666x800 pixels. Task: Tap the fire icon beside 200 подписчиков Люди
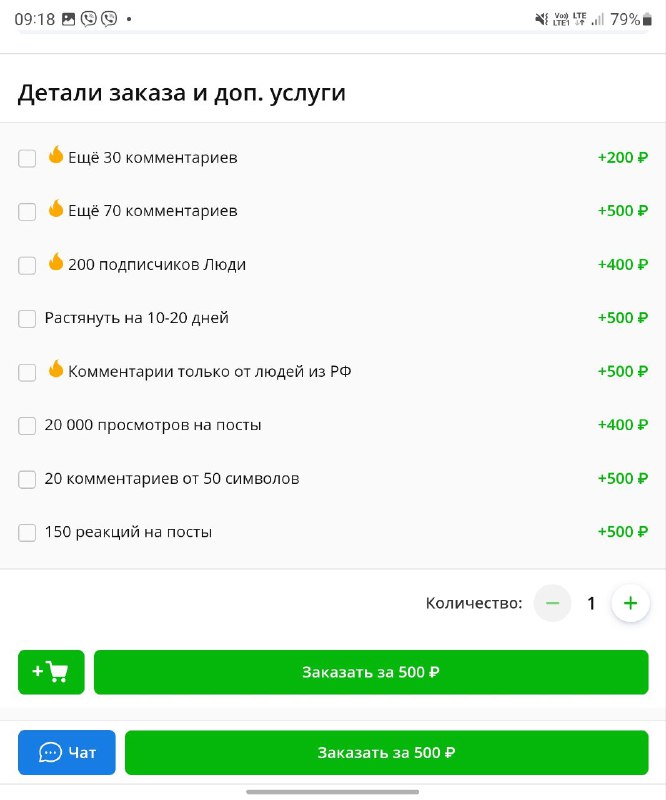coord(56,263)
